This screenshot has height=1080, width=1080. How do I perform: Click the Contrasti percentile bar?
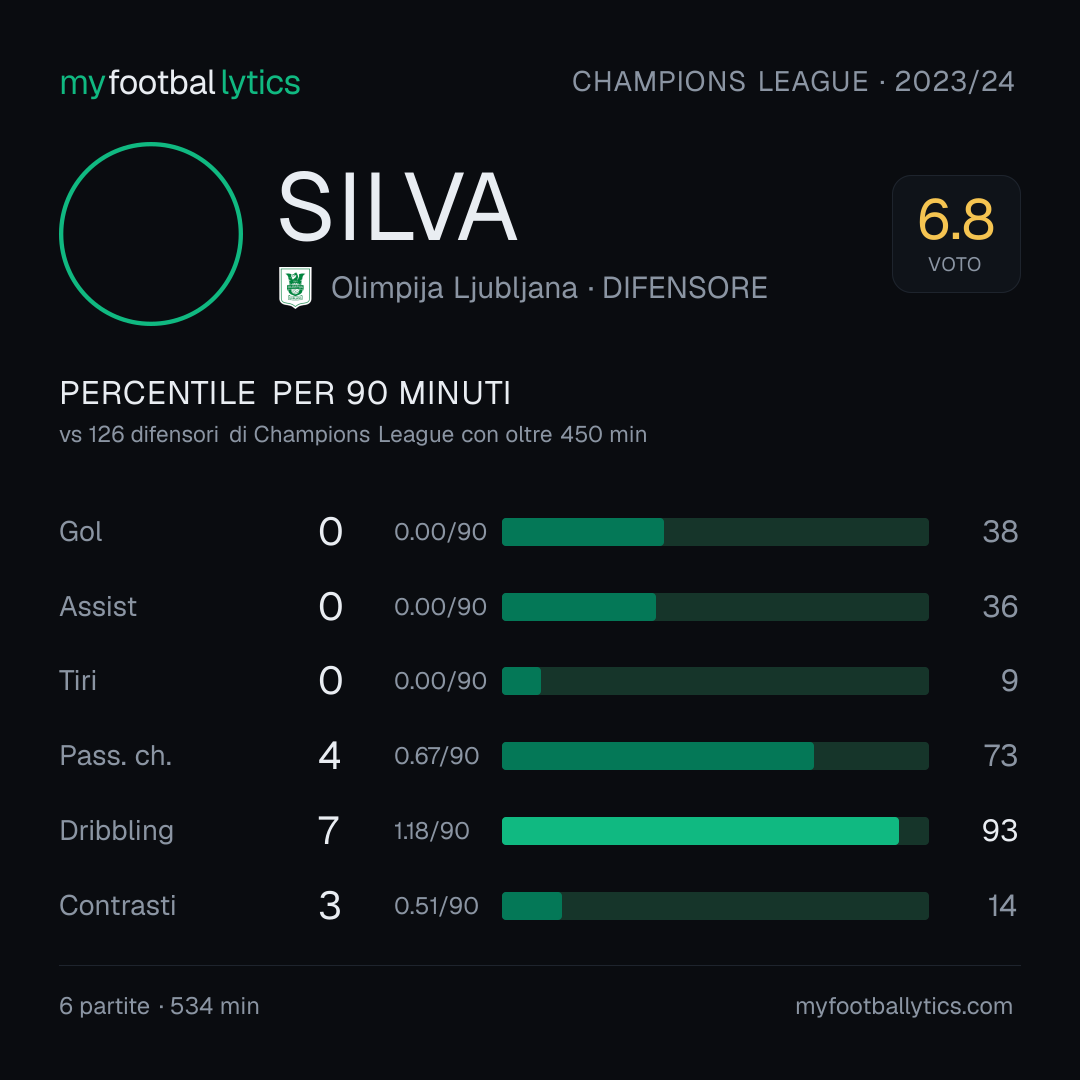pyautogui.click(x=715, y=906)
